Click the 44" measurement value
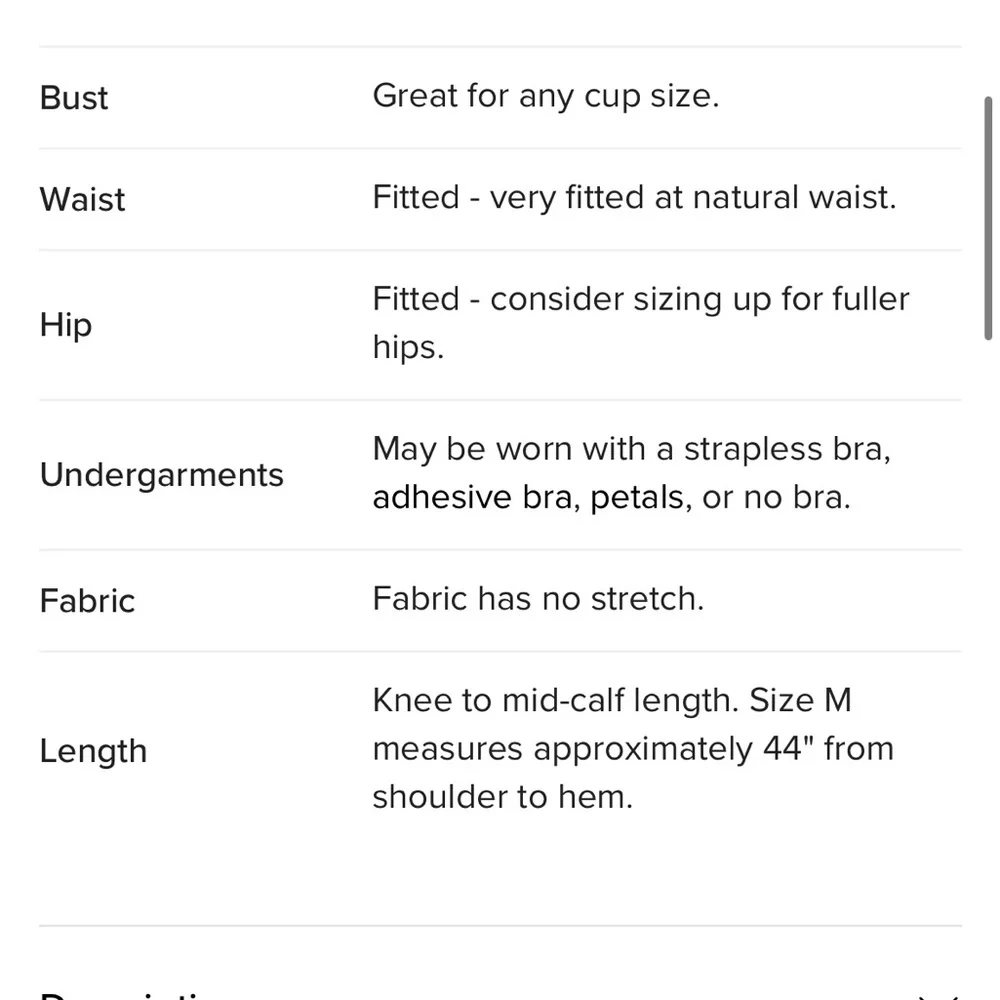Screen dimensions: 1000x1000 click(788, 749)
